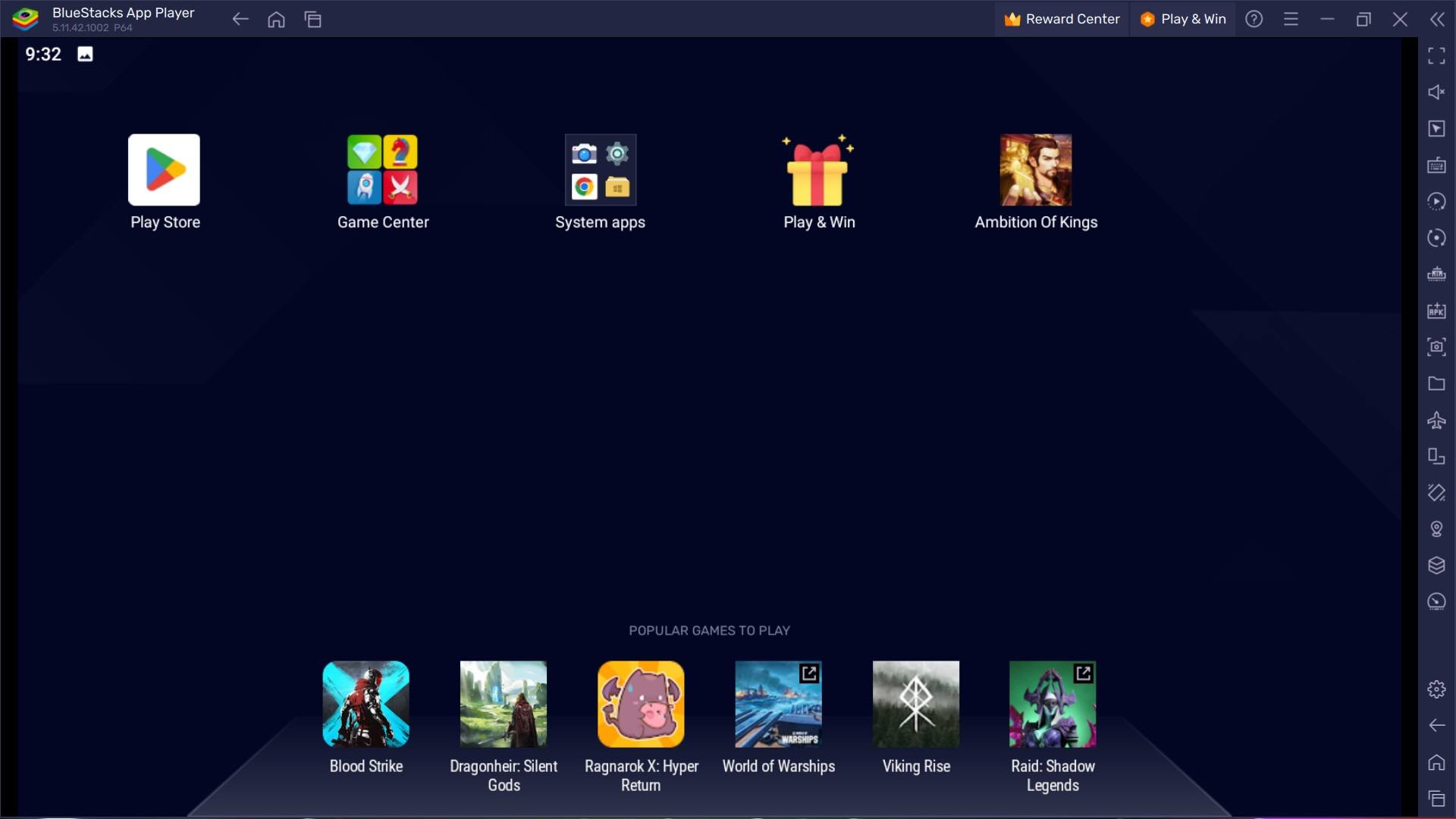Open Raid: Shadow Legends game tile
The image size is (1456, 819).
(1053, 704)
